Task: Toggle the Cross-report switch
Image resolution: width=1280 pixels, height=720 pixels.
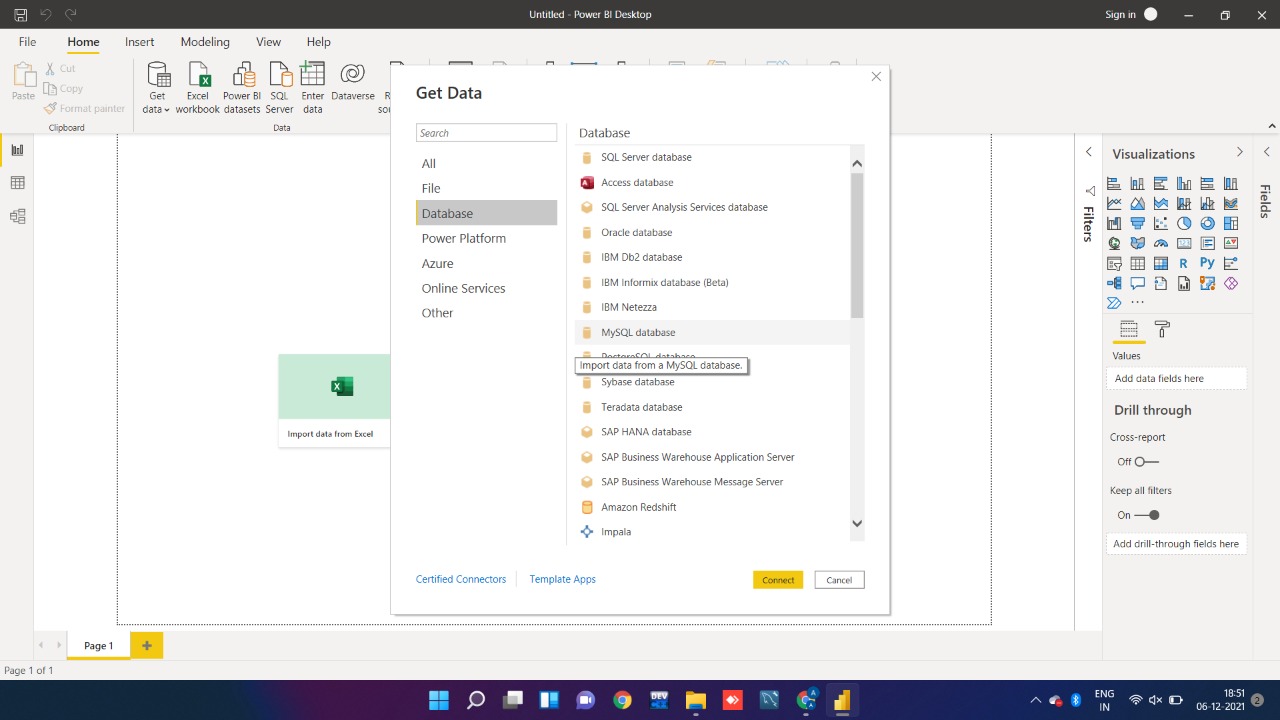Action: (x=1147, y=462)
